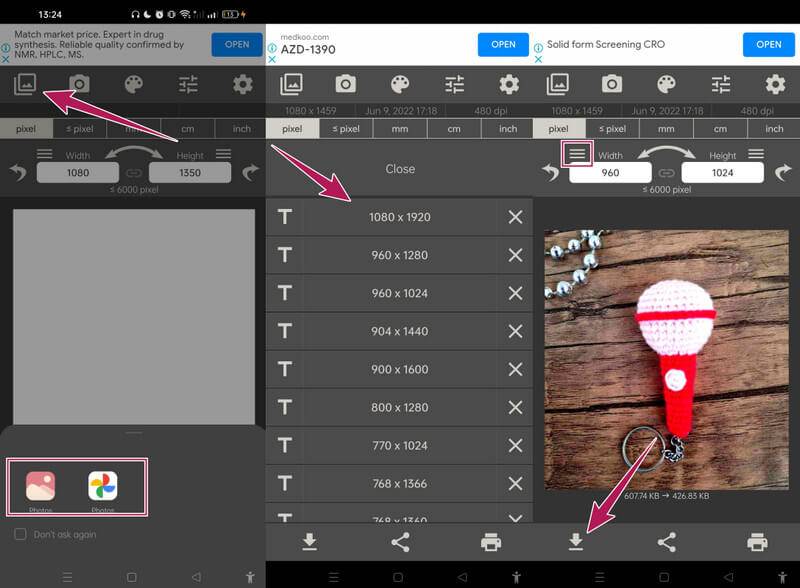The image size is (800, 588).
Task: Tap the download icon below the keychain photo
Action: (x=576, y=542)
